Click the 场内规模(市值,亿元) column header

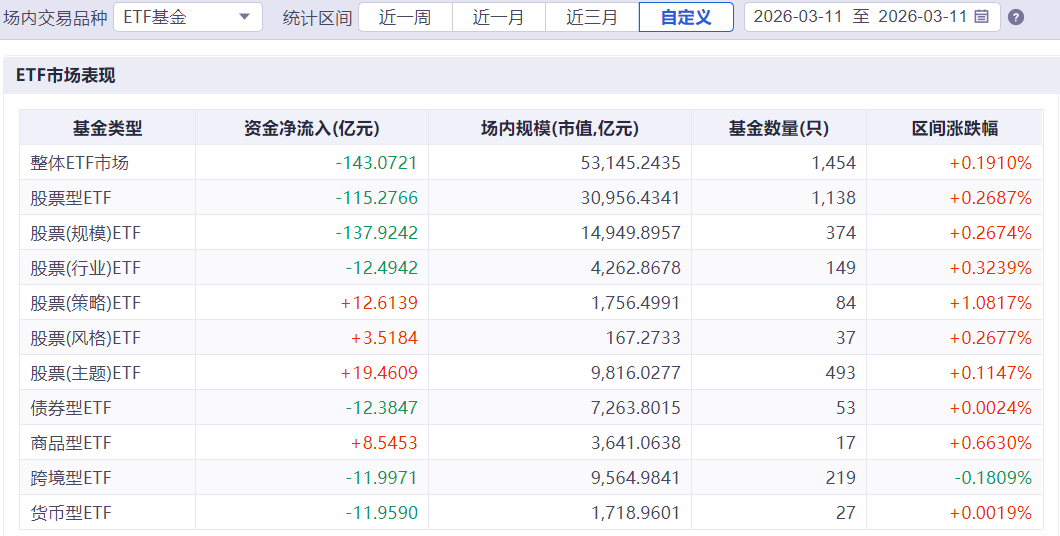(560, 128)
